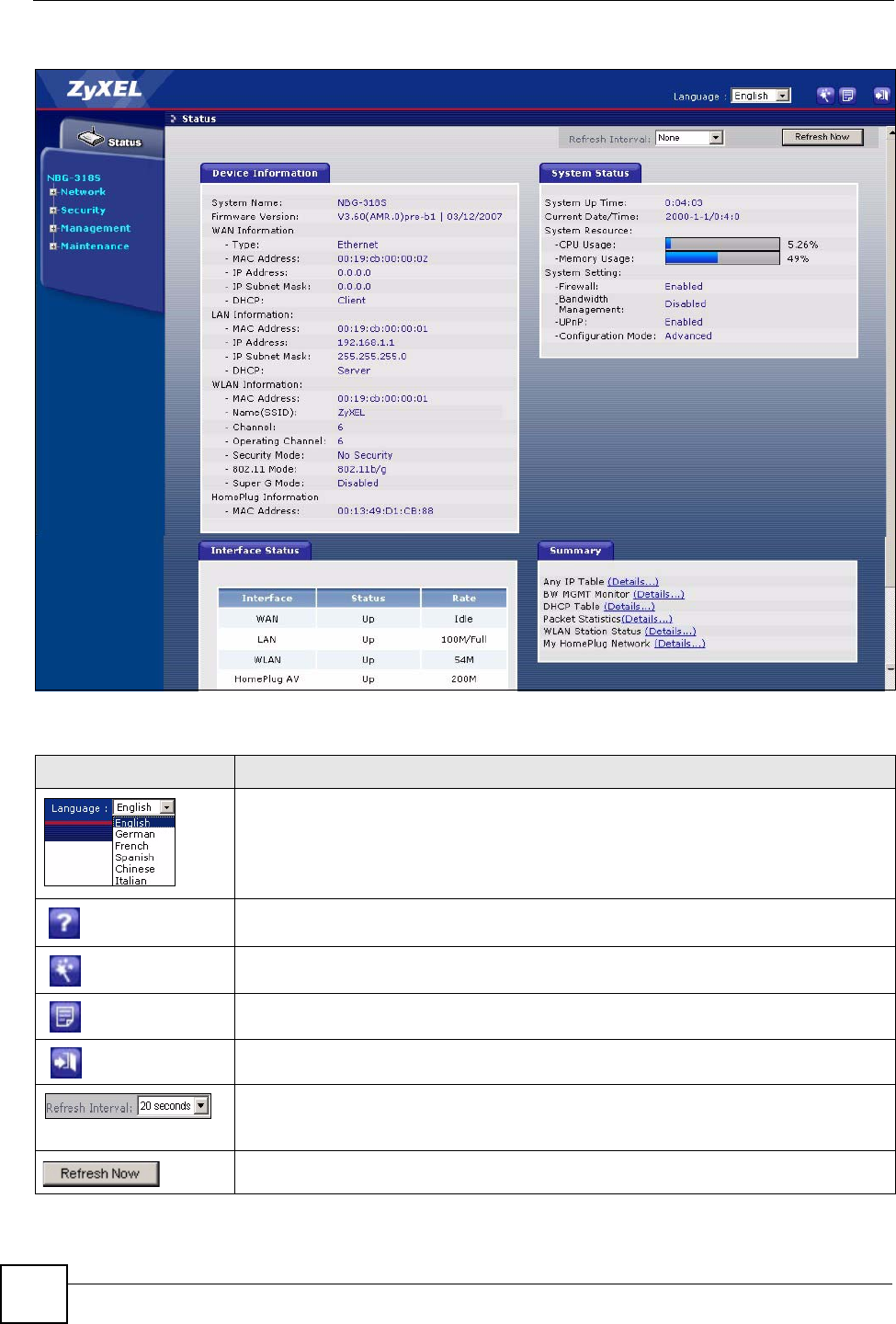
Task: Click LAN IP address 192.168.1.1
Action: (366, 343)
